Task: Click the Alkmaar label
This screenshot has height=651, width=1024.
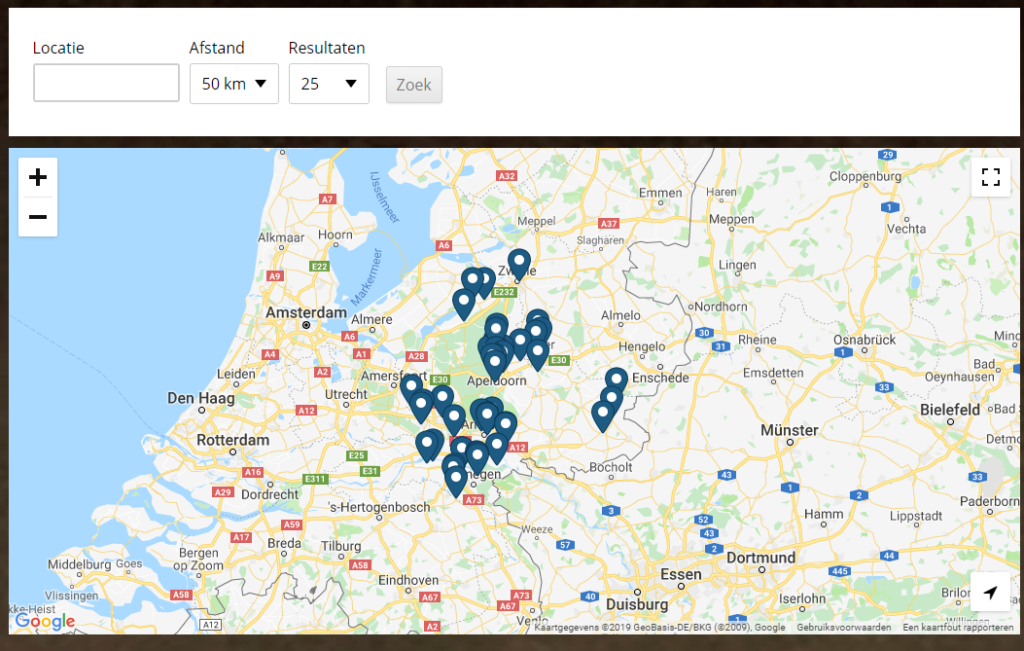Action: [281, 238]
